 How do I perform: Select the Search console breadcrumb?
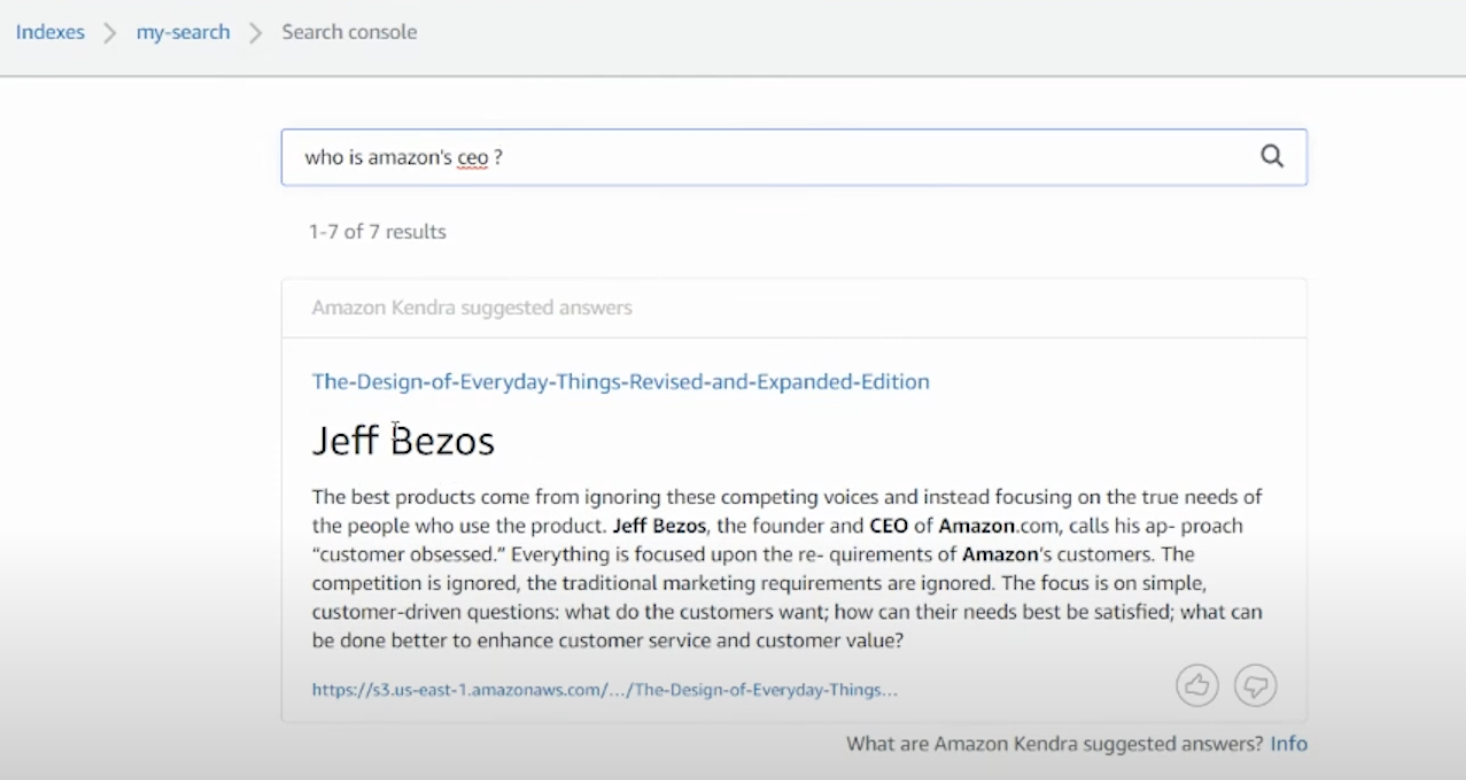pyautogui.click(x=349, y=32)
